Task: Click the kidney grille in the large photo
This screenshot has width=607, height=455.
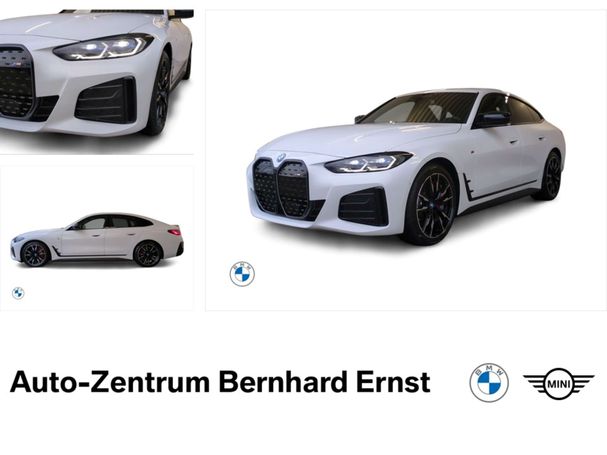Action: tap(280, 190)
